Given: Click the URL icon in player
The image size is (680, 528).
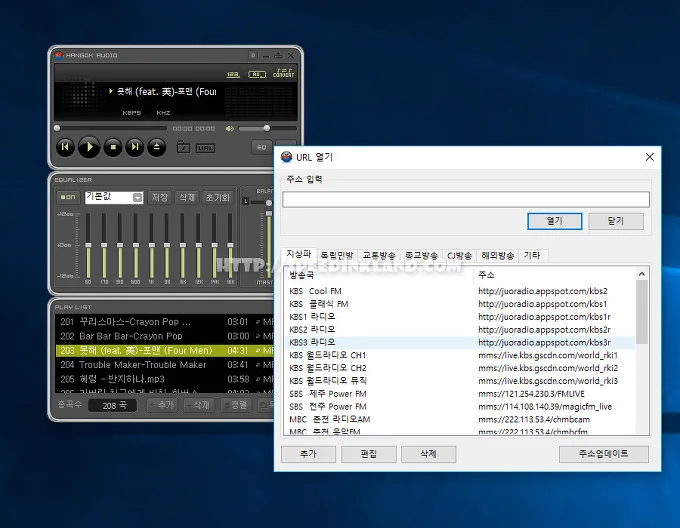Looking at the screenshot, I should [x=205, y=148].
